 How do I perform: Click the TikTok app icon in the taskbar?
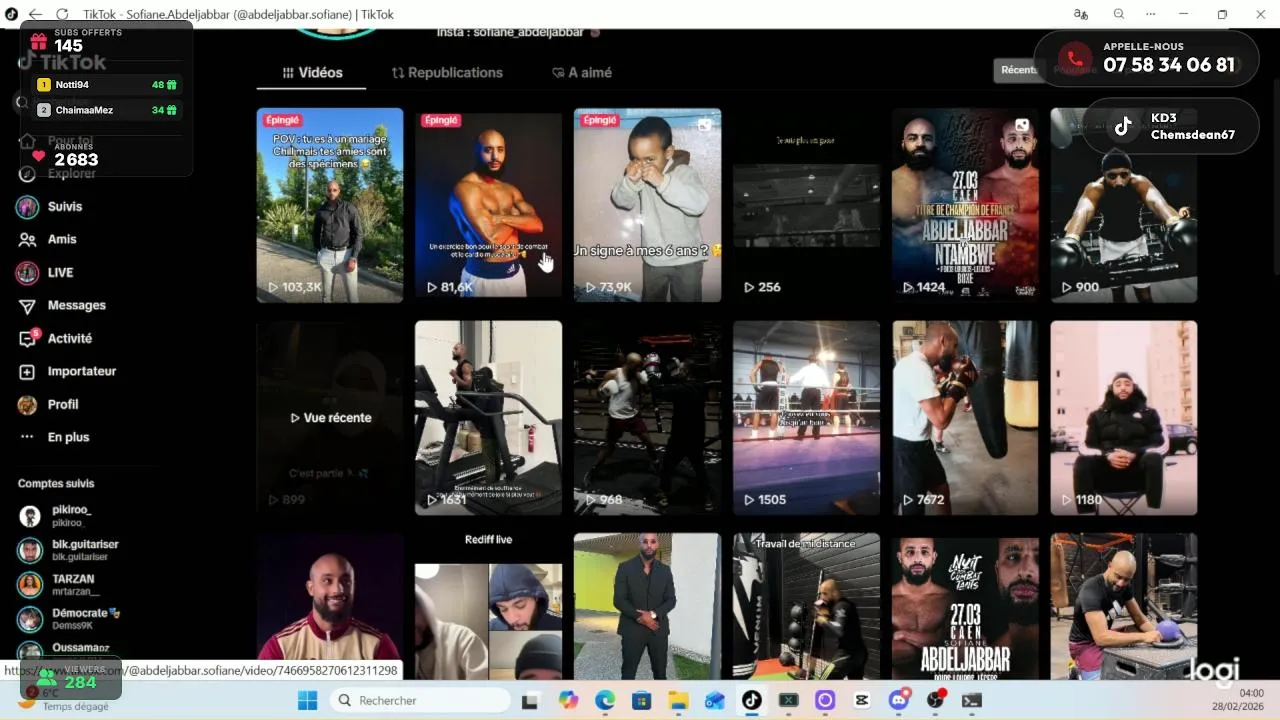751,700
